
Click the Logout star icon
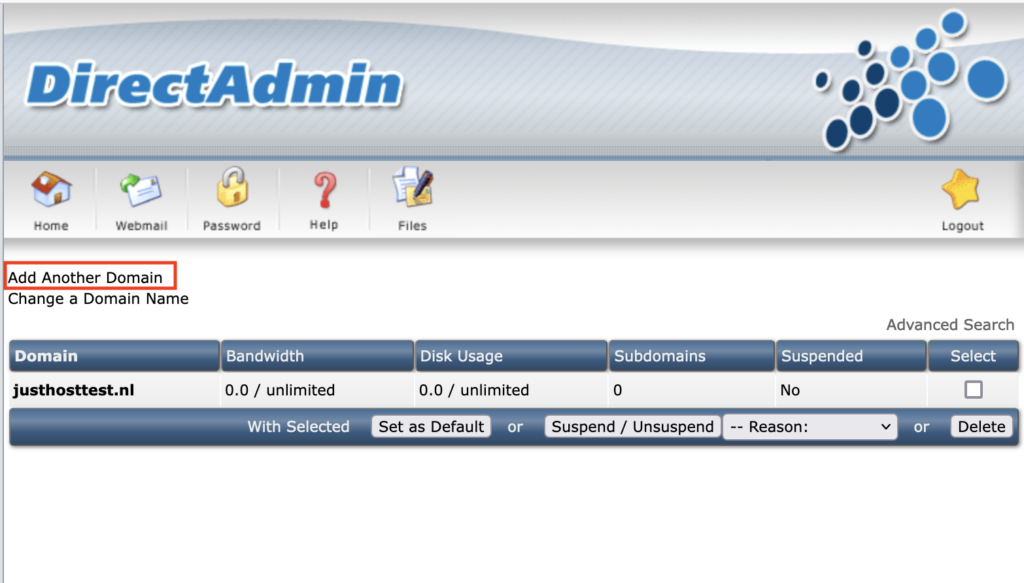961,189
